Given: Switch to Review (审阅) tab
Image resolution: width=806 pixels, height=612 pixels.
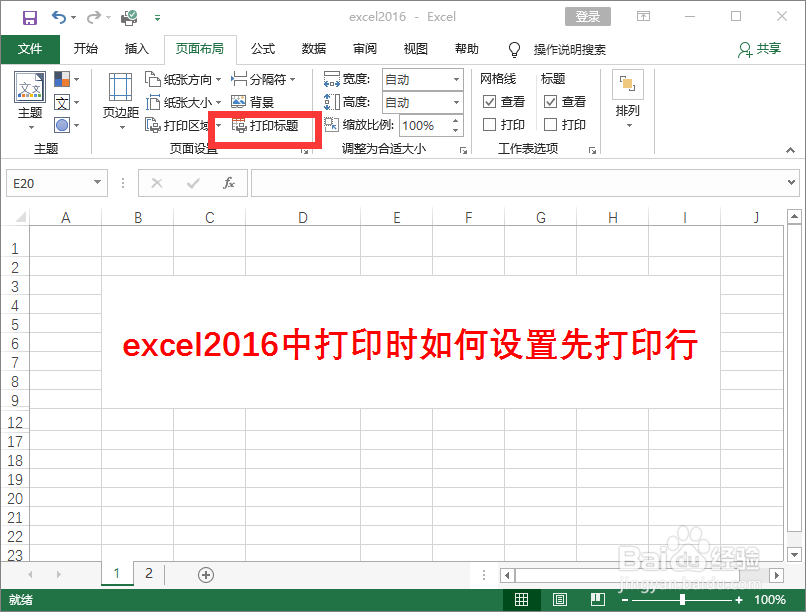Looking at the screenshot, I should (364, 49).
